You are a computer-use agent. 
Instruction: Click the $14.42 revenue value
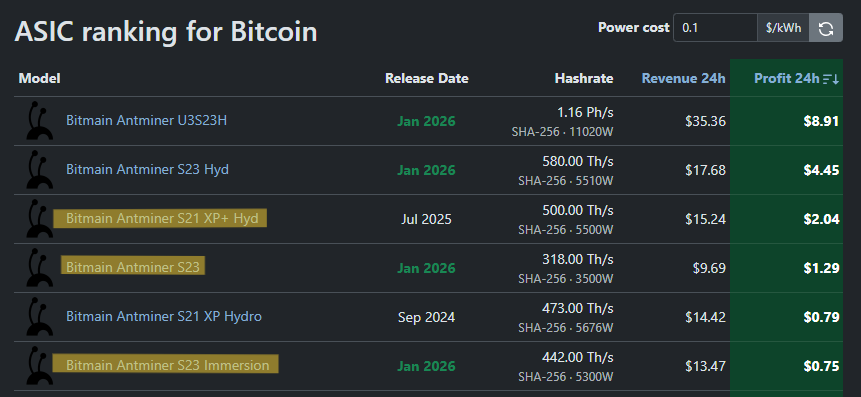pyautogui.click(x=705, y=317)
